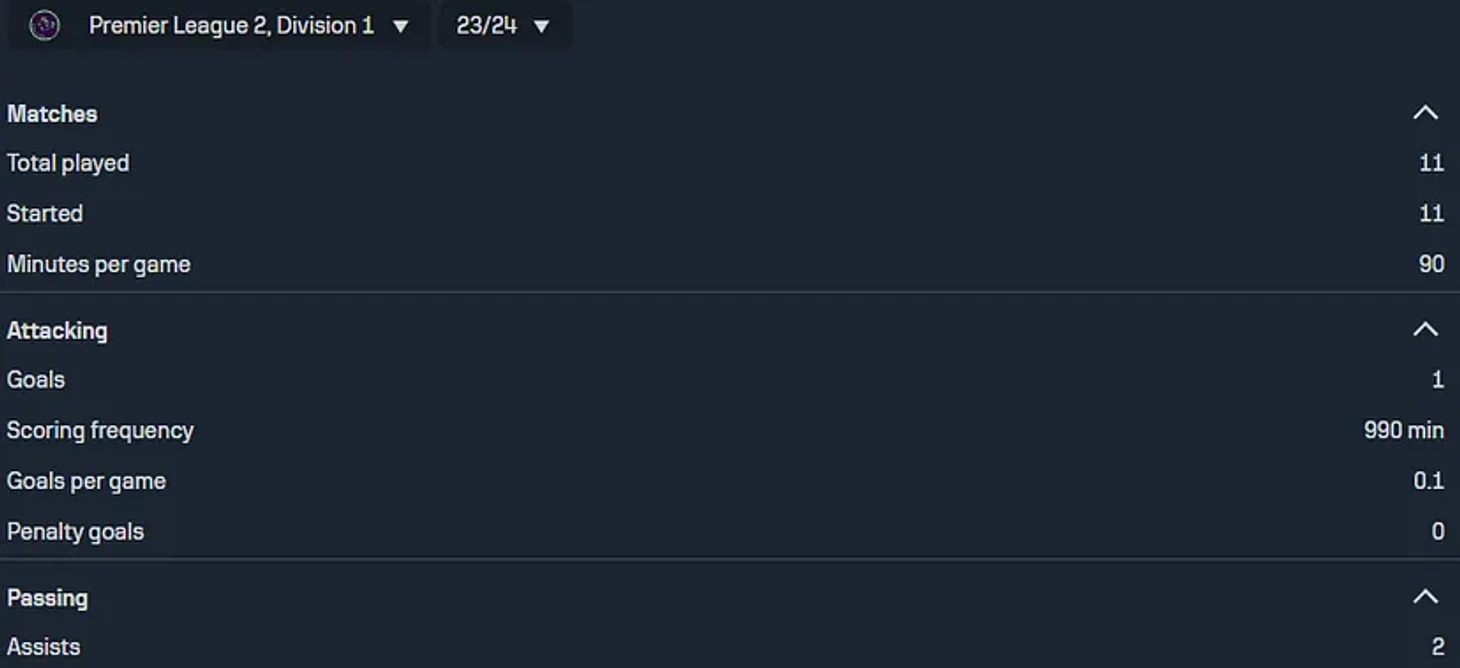
Task: Open the Premier League 2, Division 1 dropdown
Action: click(220, 25)
